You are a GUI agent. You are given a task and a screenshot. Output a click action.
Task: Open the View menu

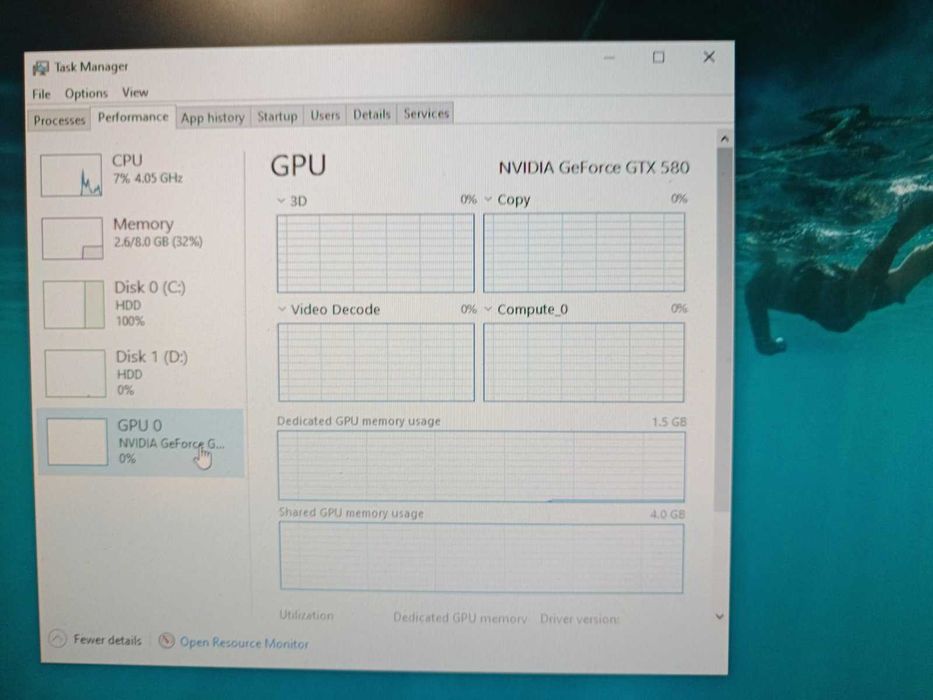pyautogui.click(x=135, y=92)
